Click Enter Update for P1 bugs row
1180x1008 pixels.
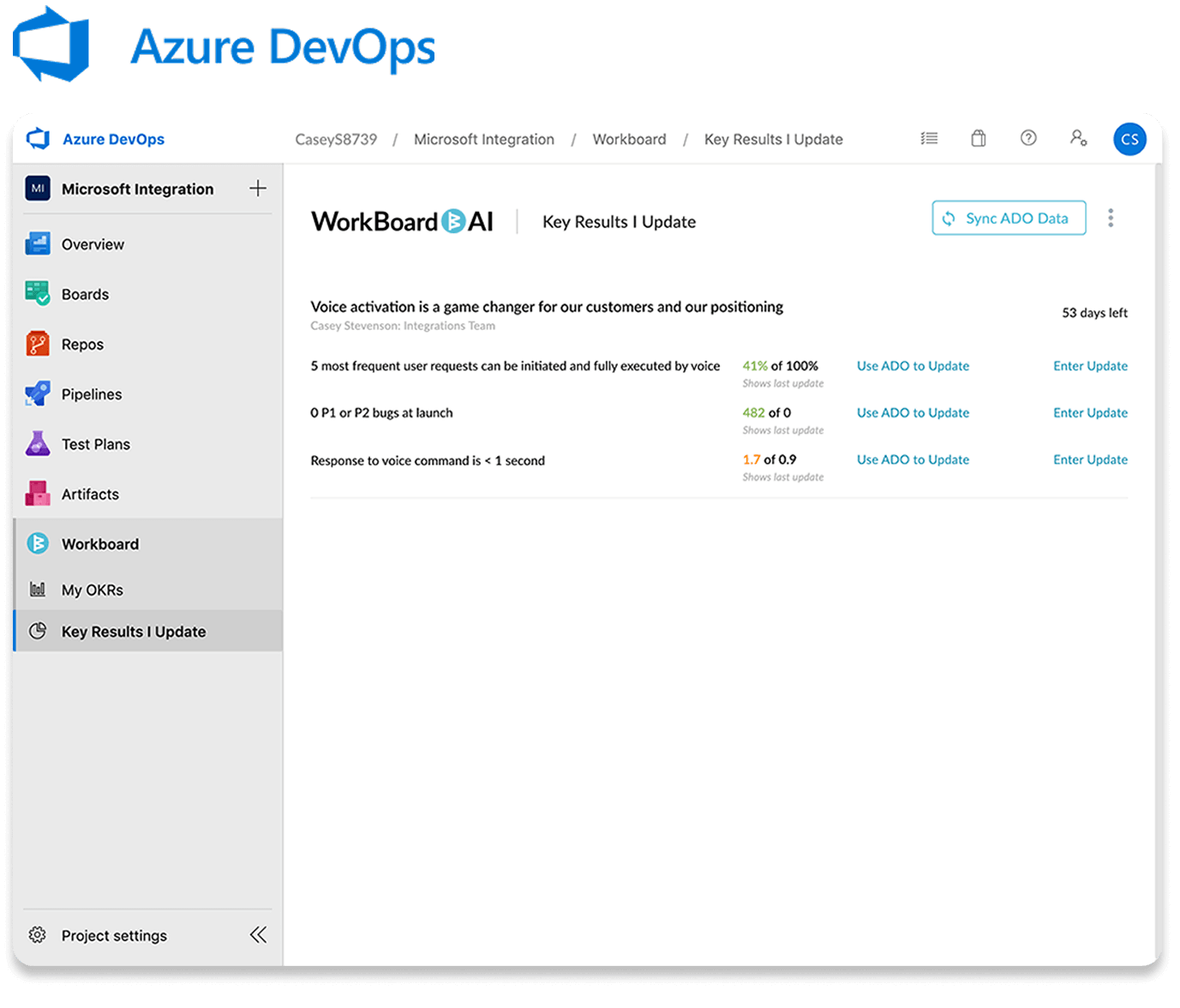point(1090,413)
